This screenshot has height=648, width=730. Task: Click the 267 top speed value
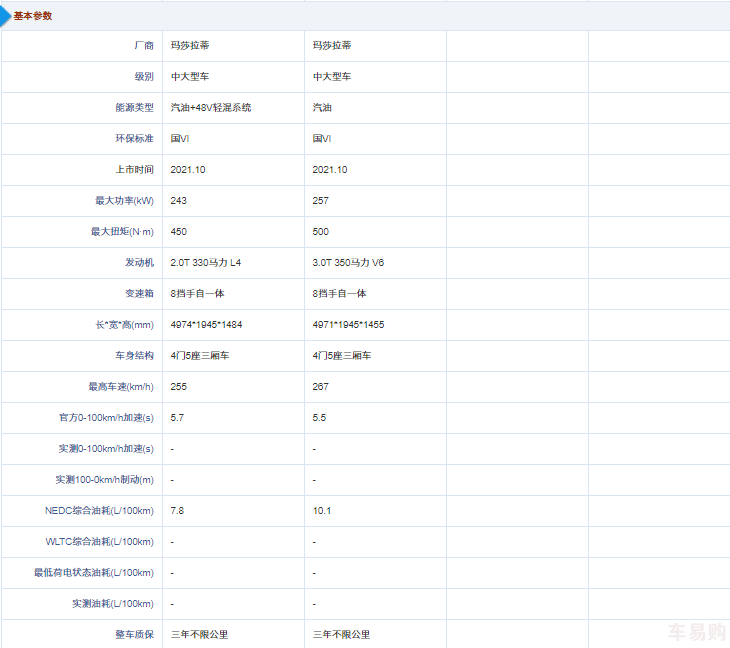pyautogui.click(x=321, y=386)
